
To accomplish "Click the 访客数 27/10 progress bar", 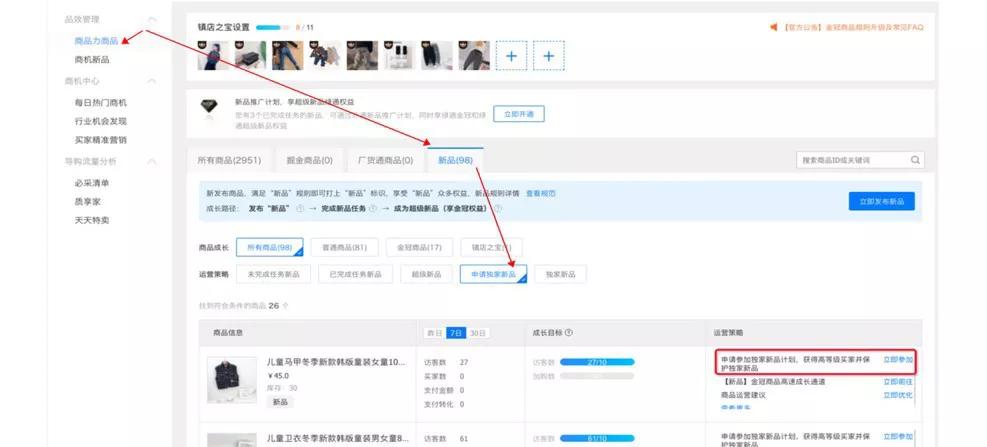I will 597,362.
